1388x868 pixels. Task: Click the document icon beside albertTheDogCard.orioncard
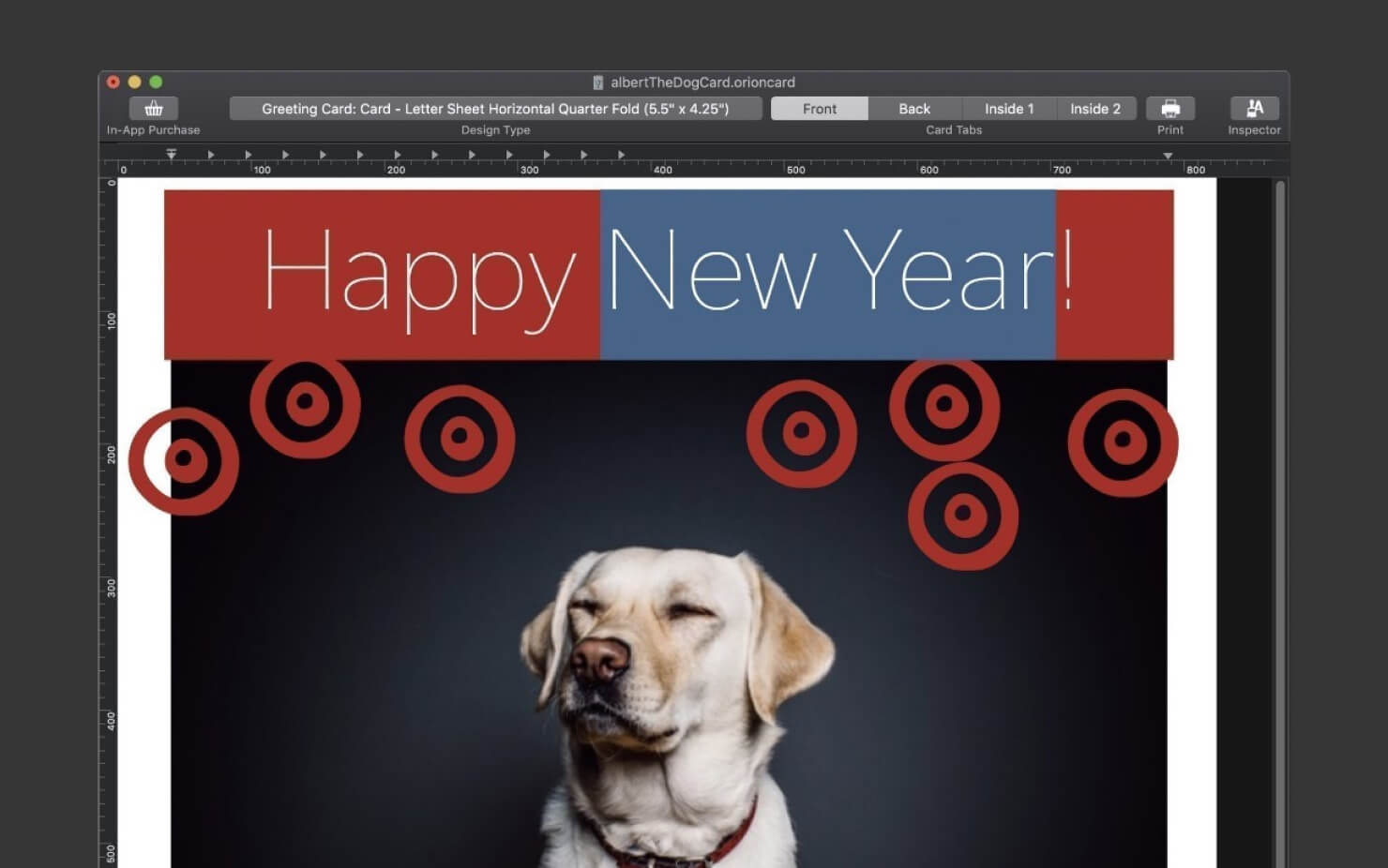(597, 82)
